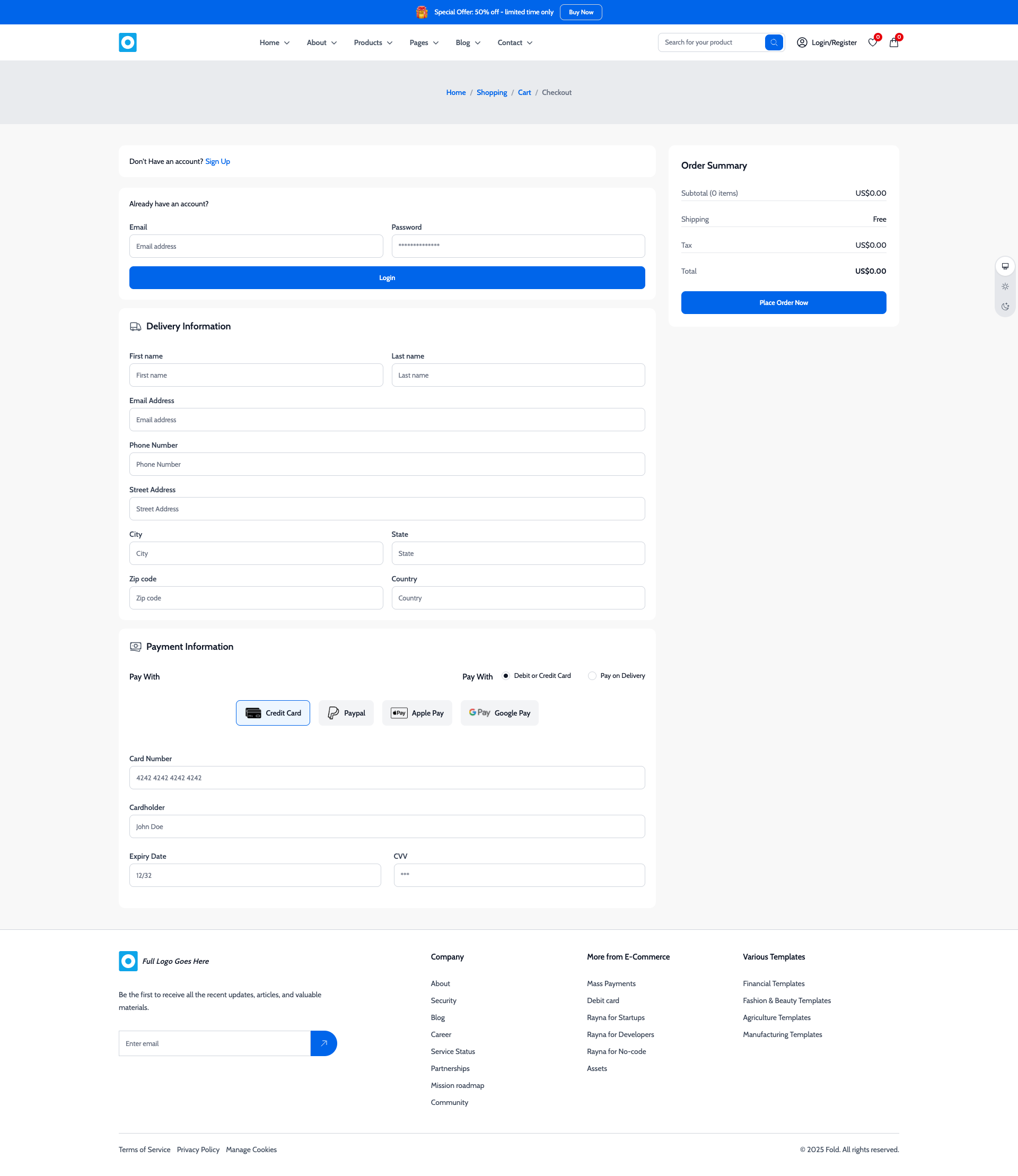The height and width of the screenshot is (1176, 1018).
Task: Click the Sign Up link
Action: [x=217, y=161]
